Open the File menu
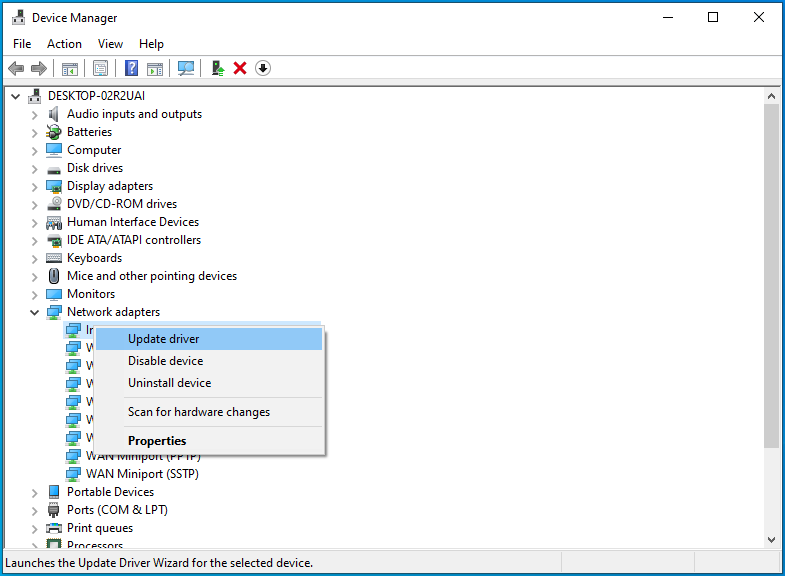This screenshot has width=785, height=576. pos(22,44)
